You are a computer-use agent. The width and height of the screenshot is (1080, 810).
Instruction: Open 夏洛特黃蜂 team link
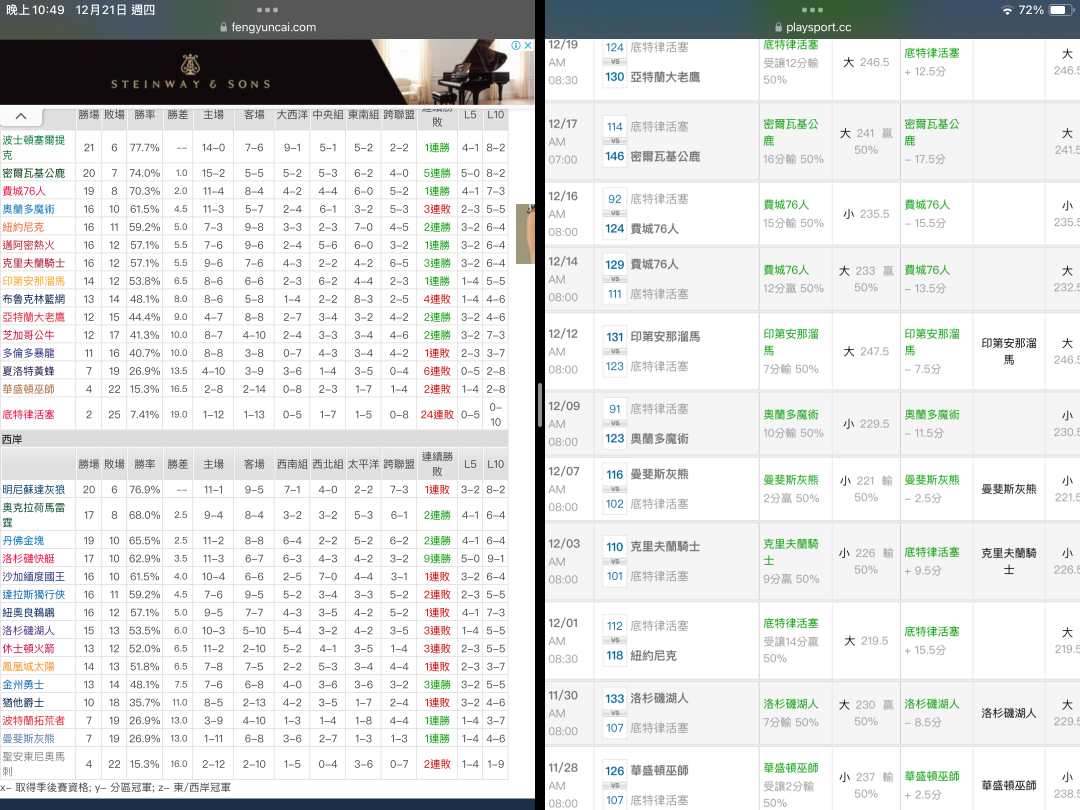pos(28,371)
